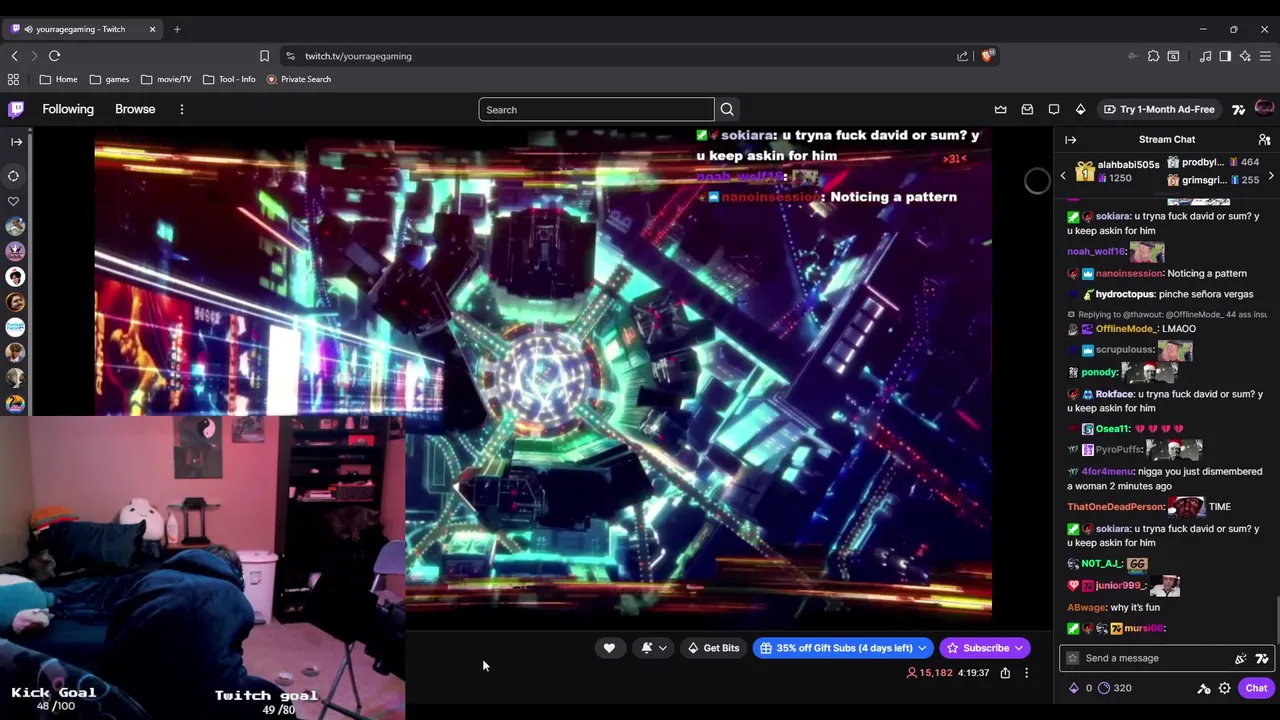Open Private Search bookmark
Viewport: 1280px width, 720px height.
pyautogui.click(x=299, y=79)
